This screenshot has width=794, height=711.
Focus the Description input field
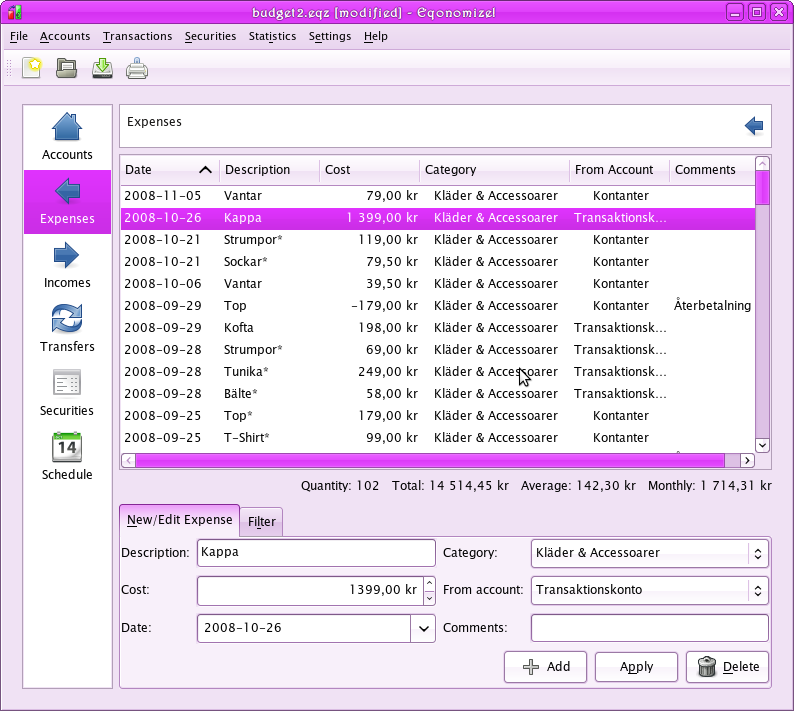tap(316, 552)
